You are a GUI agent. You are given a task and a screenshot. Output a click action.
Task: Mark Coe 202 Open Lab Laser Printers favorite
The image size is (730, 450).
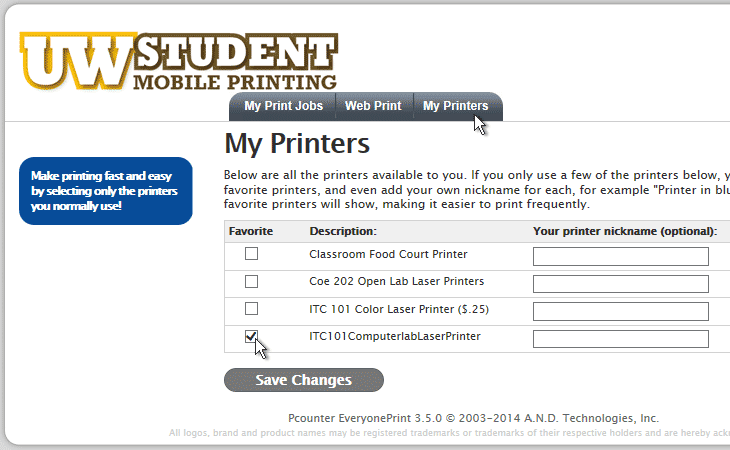(251, 282)
